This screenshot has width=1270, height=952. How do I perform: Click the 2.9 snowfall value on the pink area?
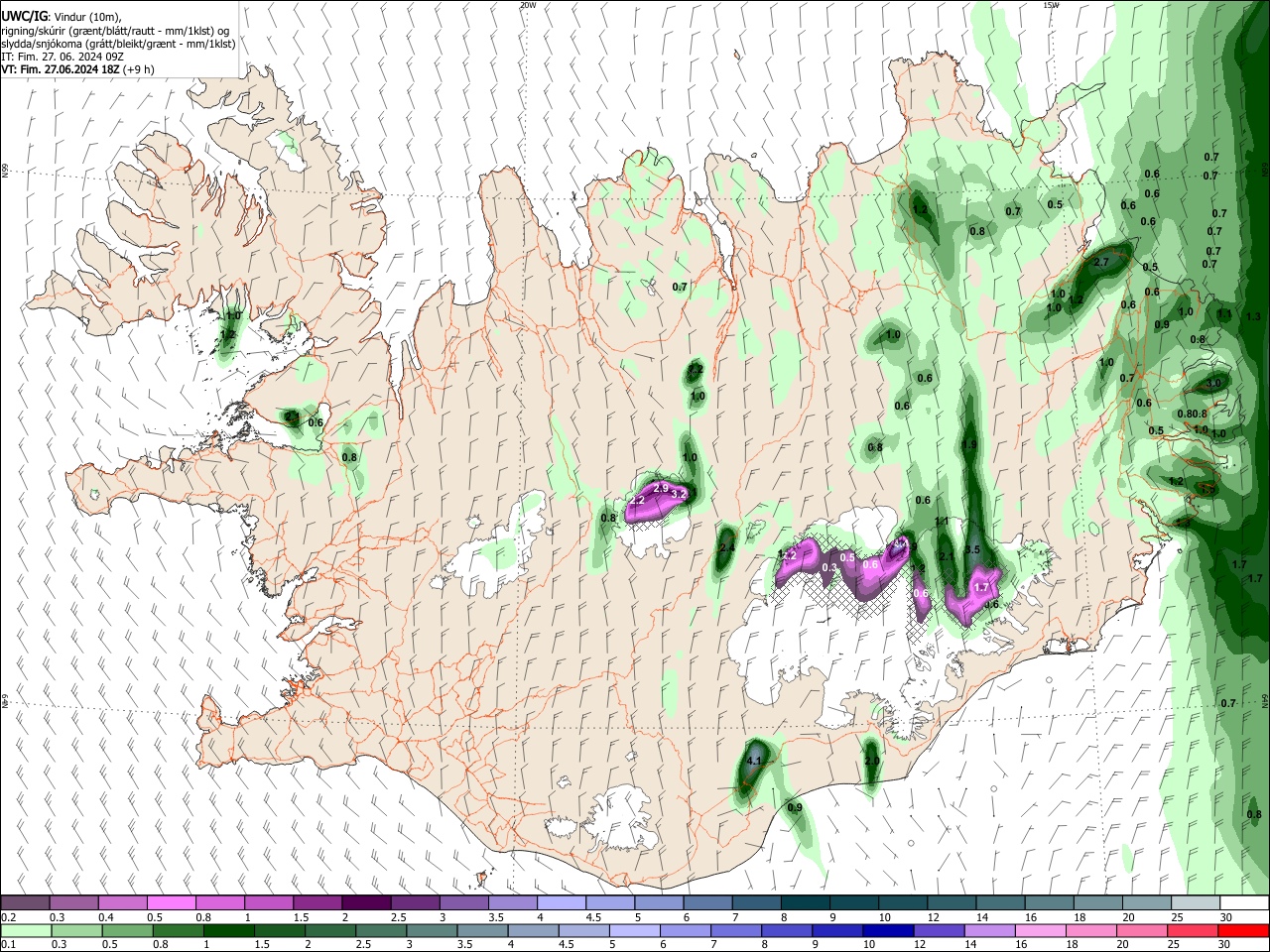pyautogui.click(x=661, y=489)
